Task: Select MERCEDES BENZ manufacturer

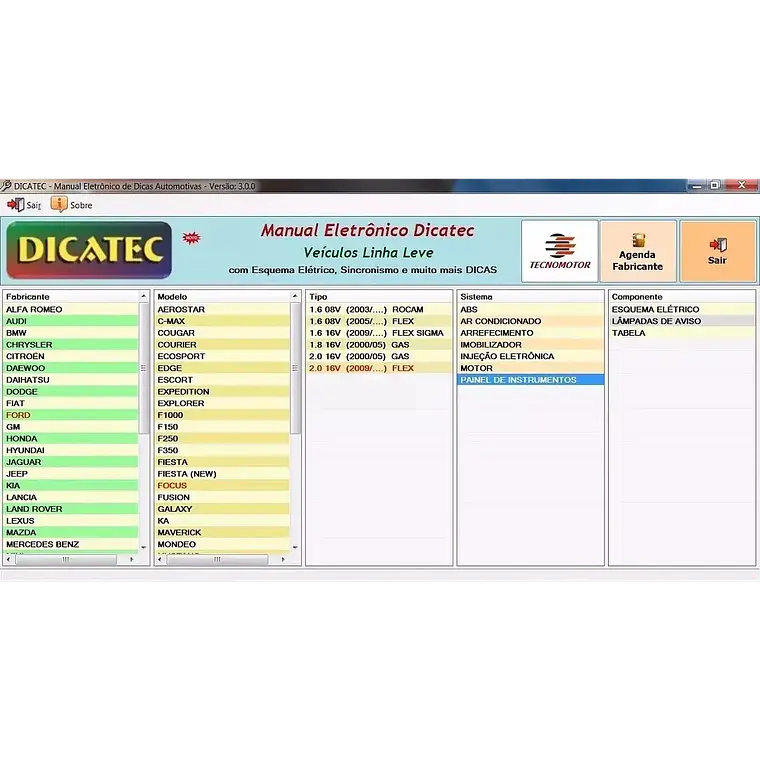Action: click(x=71, y=544)
